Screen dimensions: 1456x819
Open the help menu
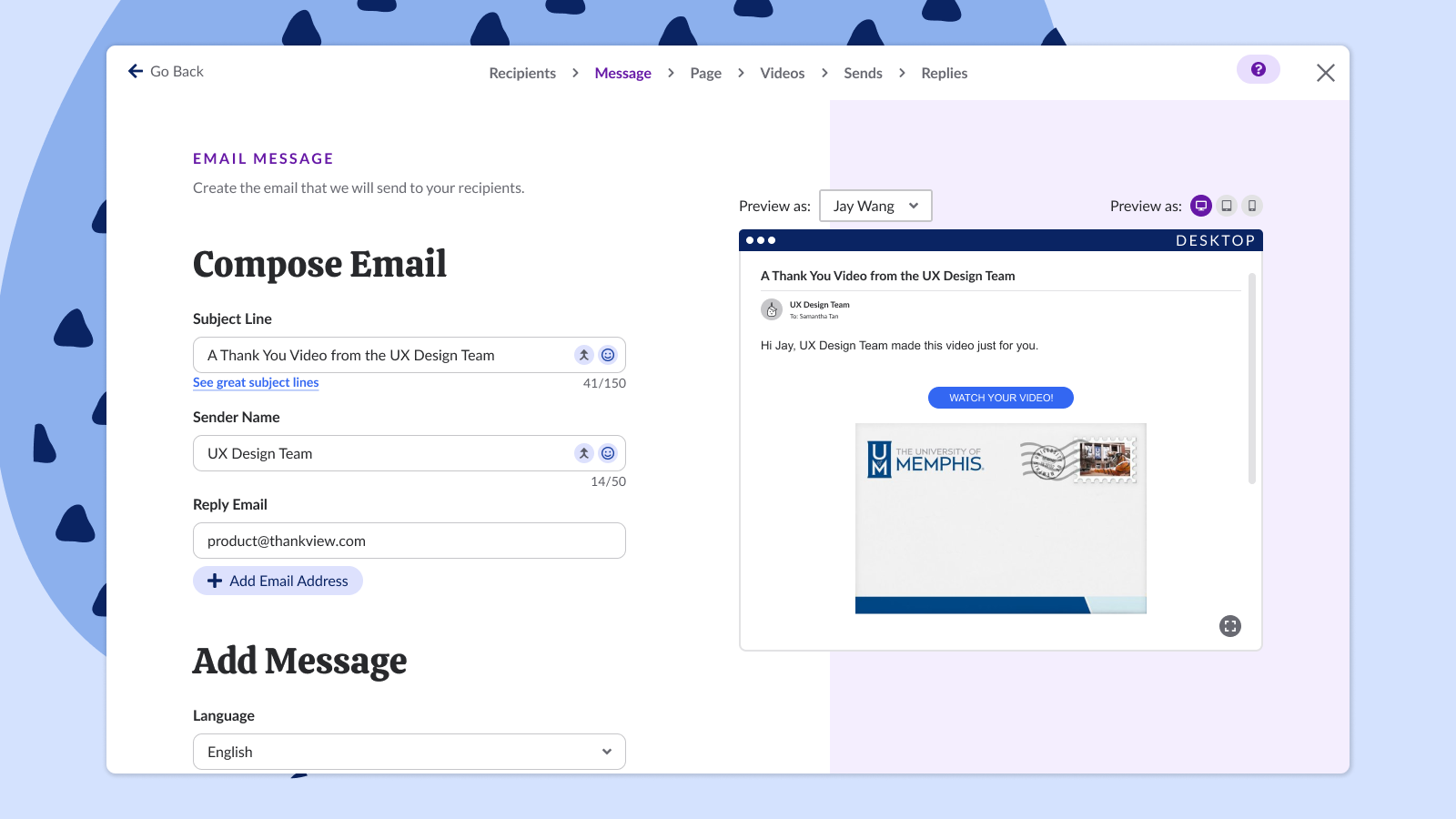point(1259,69)
